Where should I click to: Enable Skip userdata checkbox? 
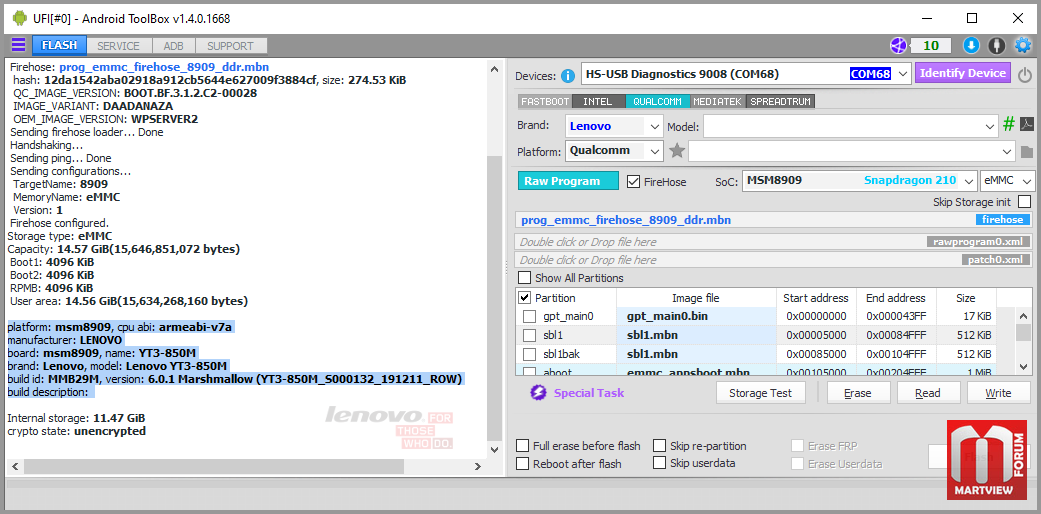[x=659, y=463]
